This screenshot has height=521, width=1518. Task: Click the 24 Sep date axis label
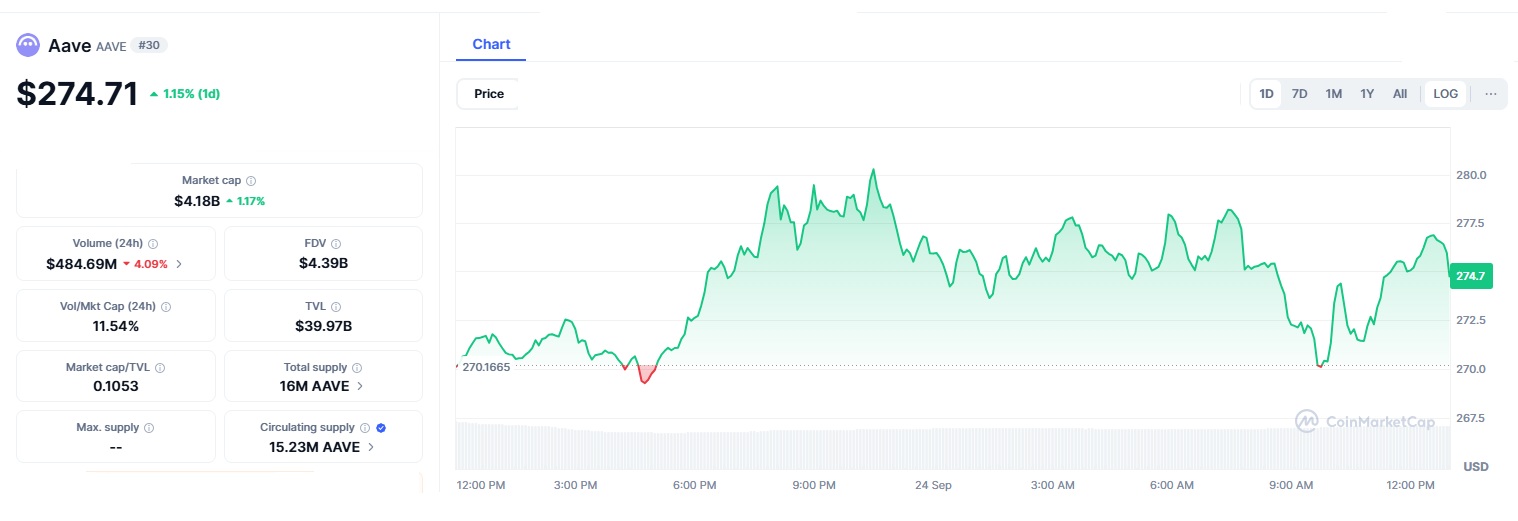(x=933, y=485)
